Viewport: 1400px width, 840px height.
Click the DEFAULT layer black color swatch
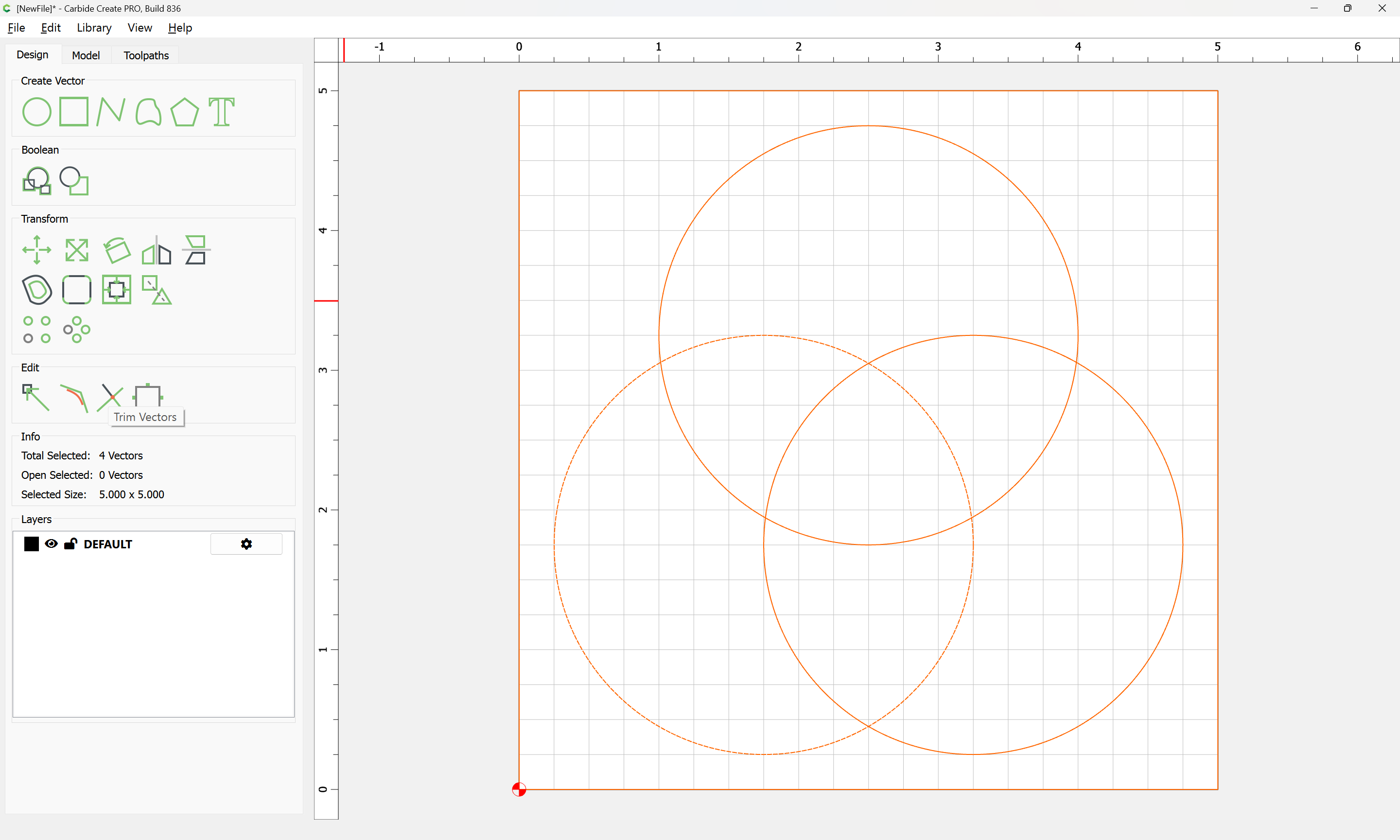pyautogui.click(x=32, y=544)
